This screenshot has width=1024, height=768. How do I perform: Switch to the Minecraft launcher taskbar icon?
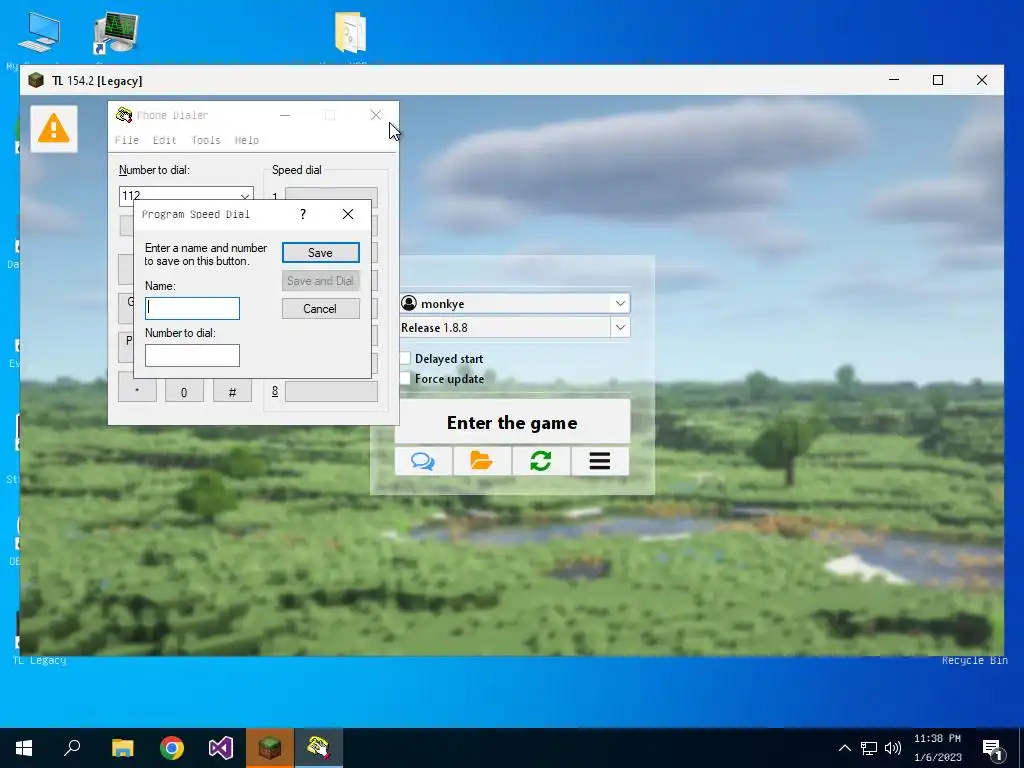tap(270, 748)
